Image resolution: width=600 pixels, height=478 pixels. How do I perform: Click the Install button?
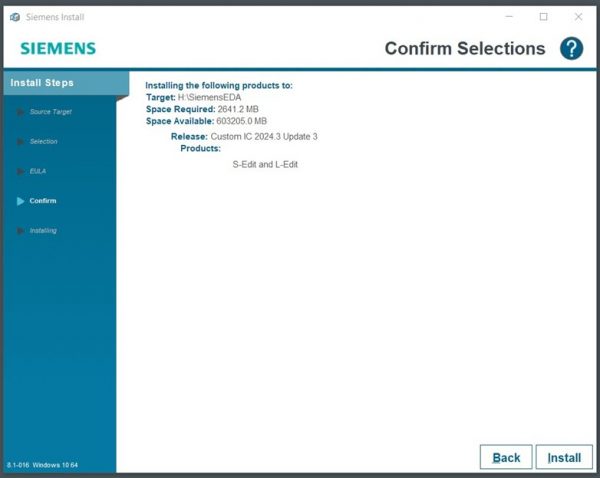tap(564, 457)
